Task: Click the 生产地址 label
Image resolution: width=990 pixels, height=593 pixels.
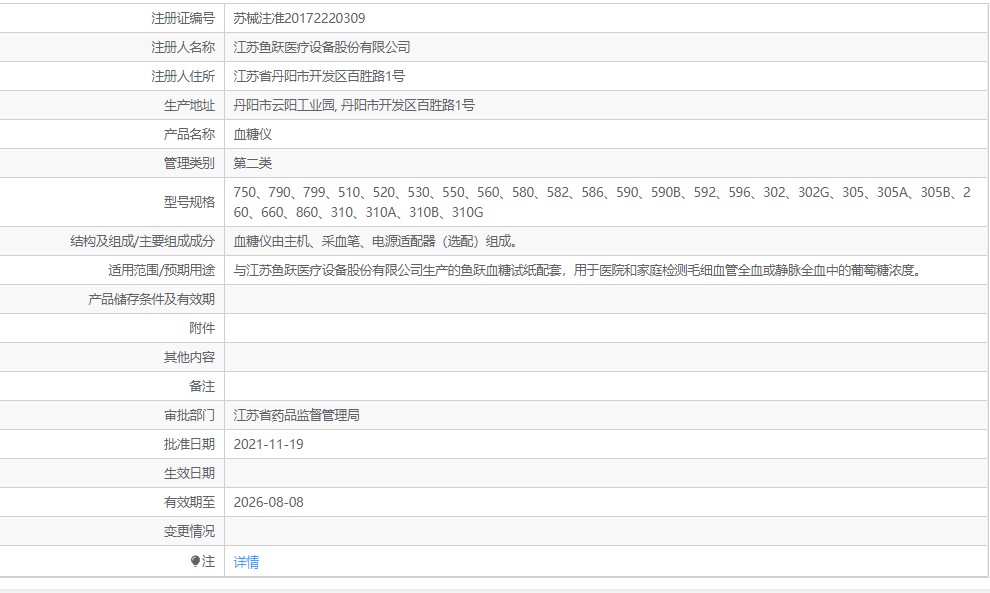Action: click(189, 105)
